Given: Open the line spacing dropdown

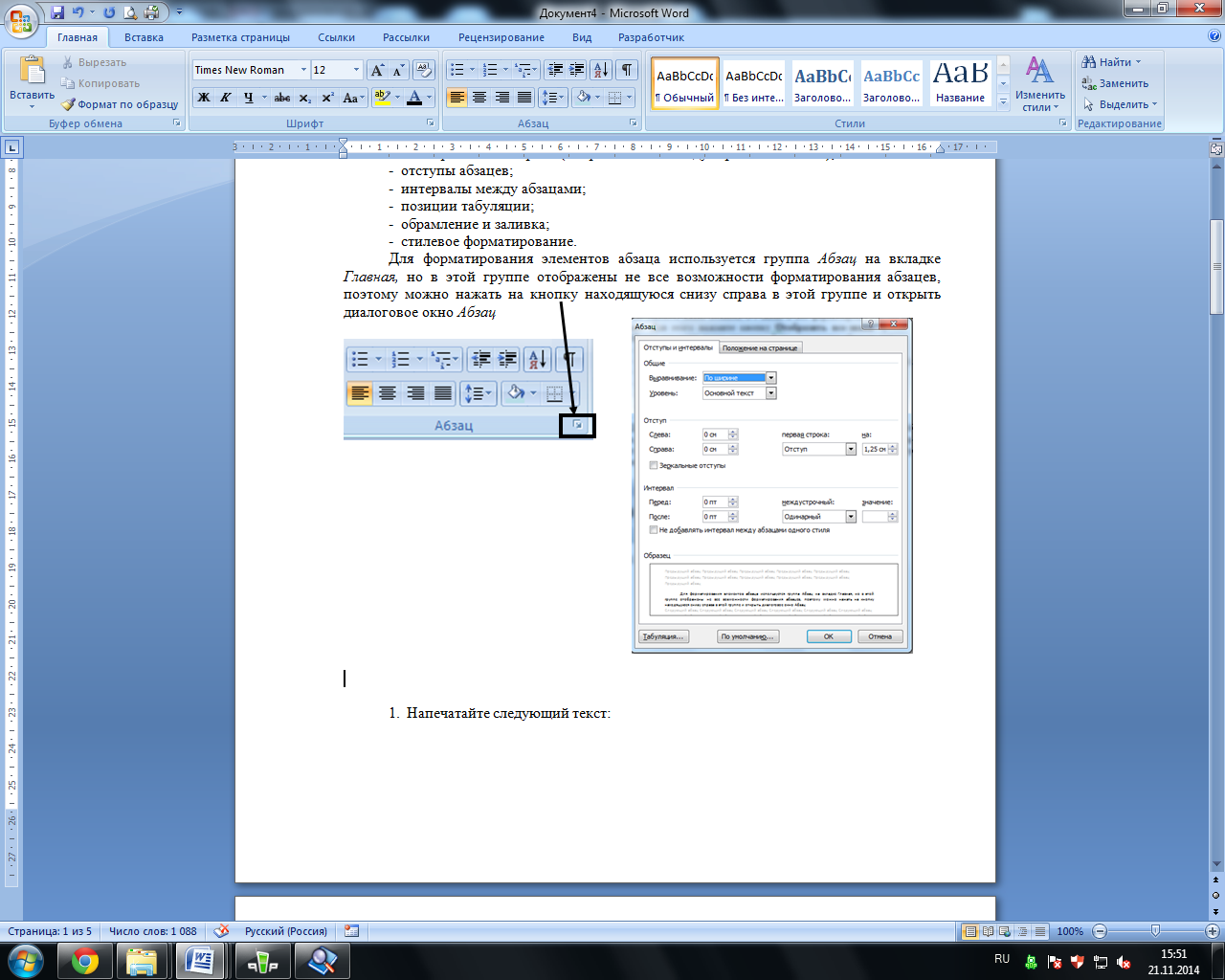Looking at the screenshot, I should pos(553,98).
